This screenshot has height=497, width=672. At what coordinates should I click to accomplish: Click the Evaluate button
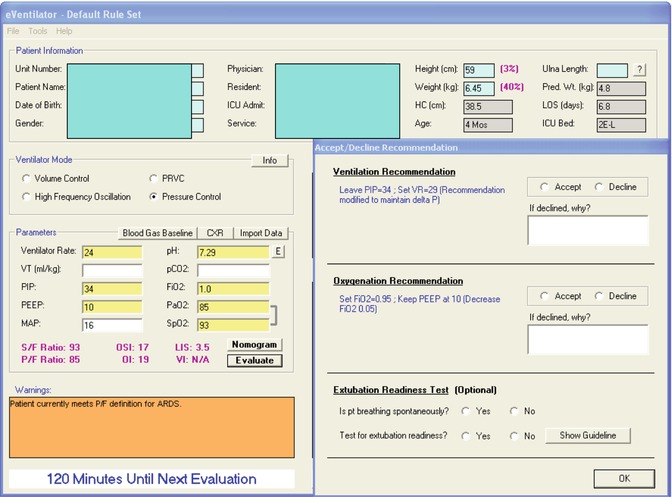pyautogui.click(x=253, y=360)
